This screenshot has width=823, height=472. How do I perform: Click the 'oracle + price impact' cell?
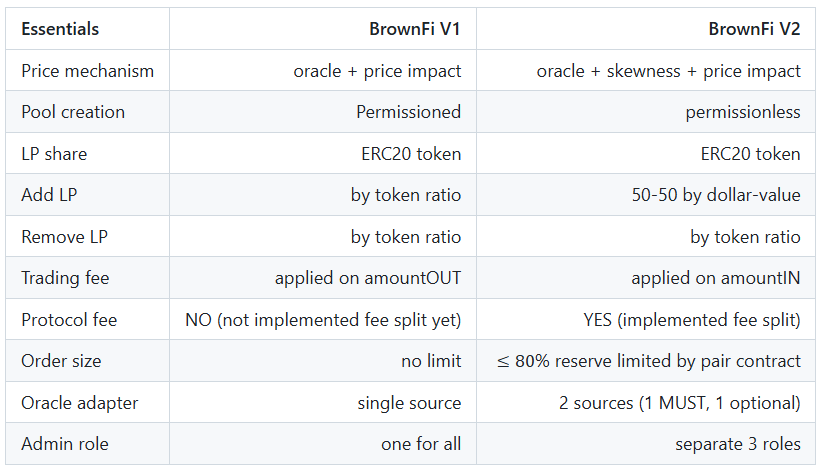377,71
